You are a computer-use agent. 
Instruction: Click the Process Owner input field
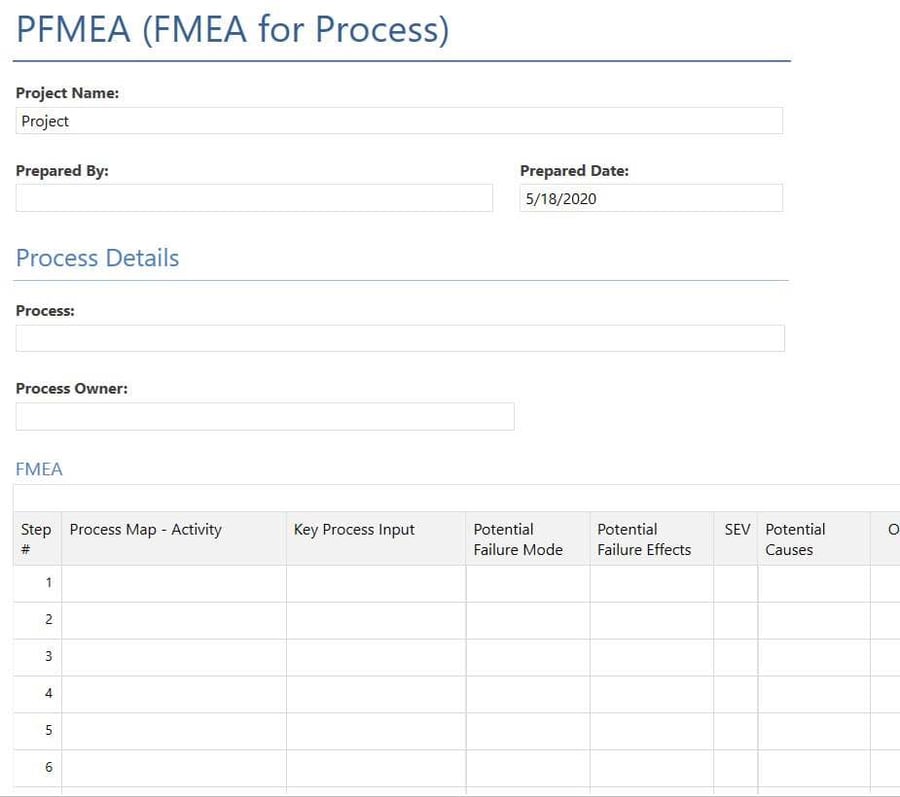264,416
